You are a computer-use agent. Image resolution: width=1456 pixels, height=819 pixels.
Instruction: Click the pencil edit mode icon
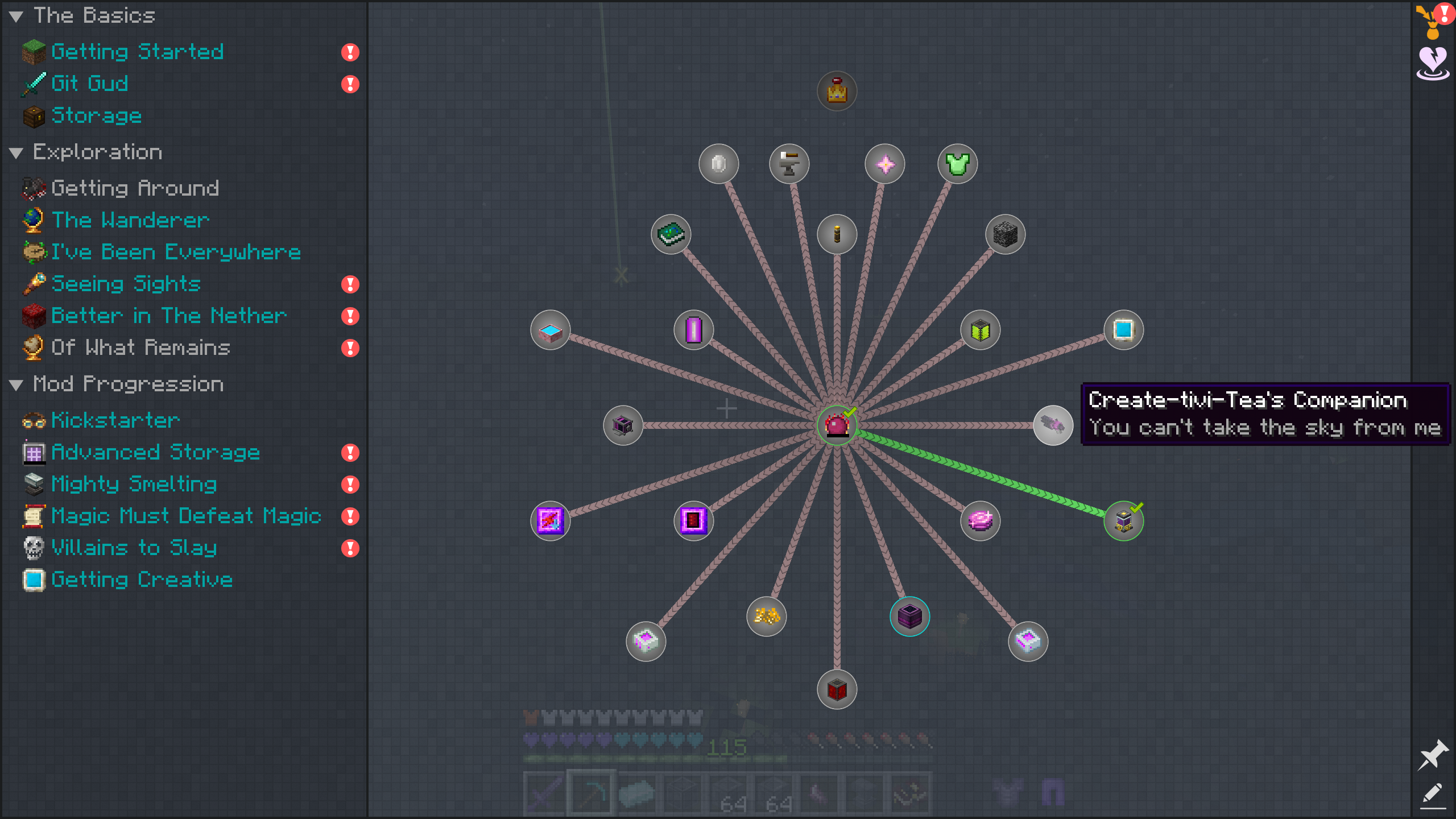(x=1433, y=796)
